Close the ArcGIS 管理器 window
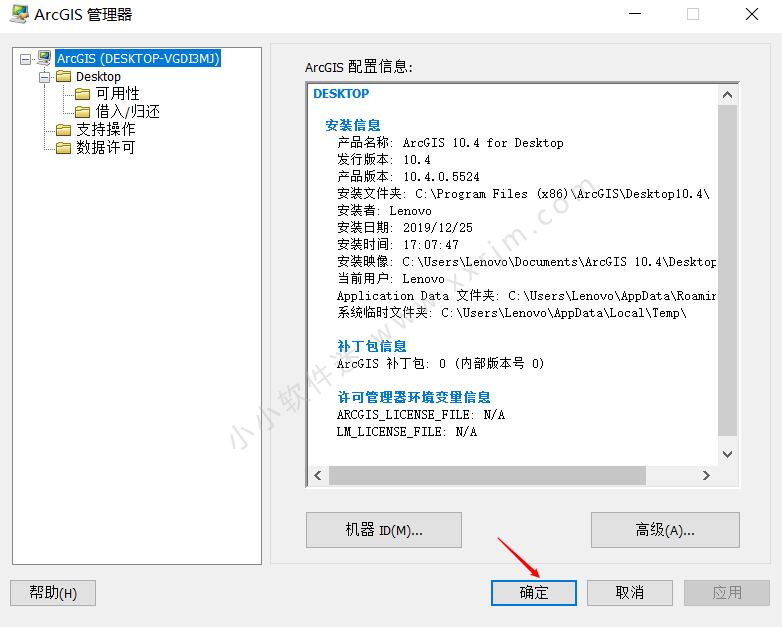 tap(752, 14)
